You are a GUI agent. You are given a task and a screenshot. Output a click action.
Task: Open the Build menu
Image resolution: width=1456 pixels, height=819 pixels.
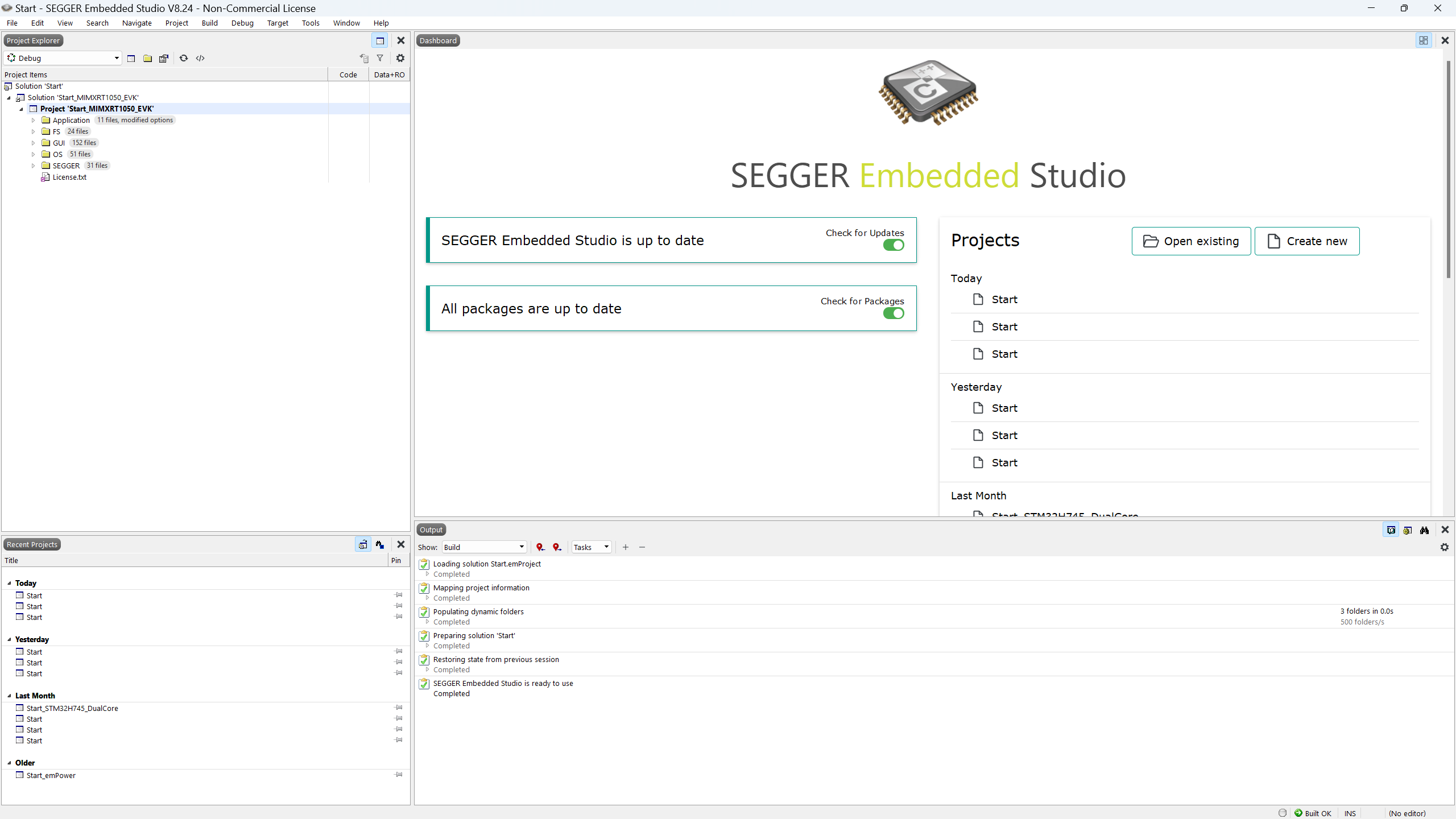[210, 23]
